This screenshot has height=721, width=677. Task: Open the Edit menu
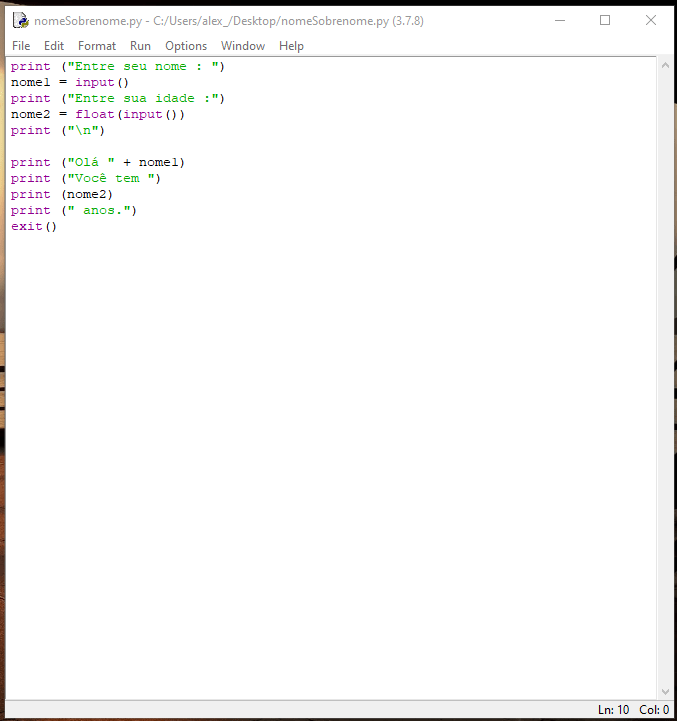point(54,46)
